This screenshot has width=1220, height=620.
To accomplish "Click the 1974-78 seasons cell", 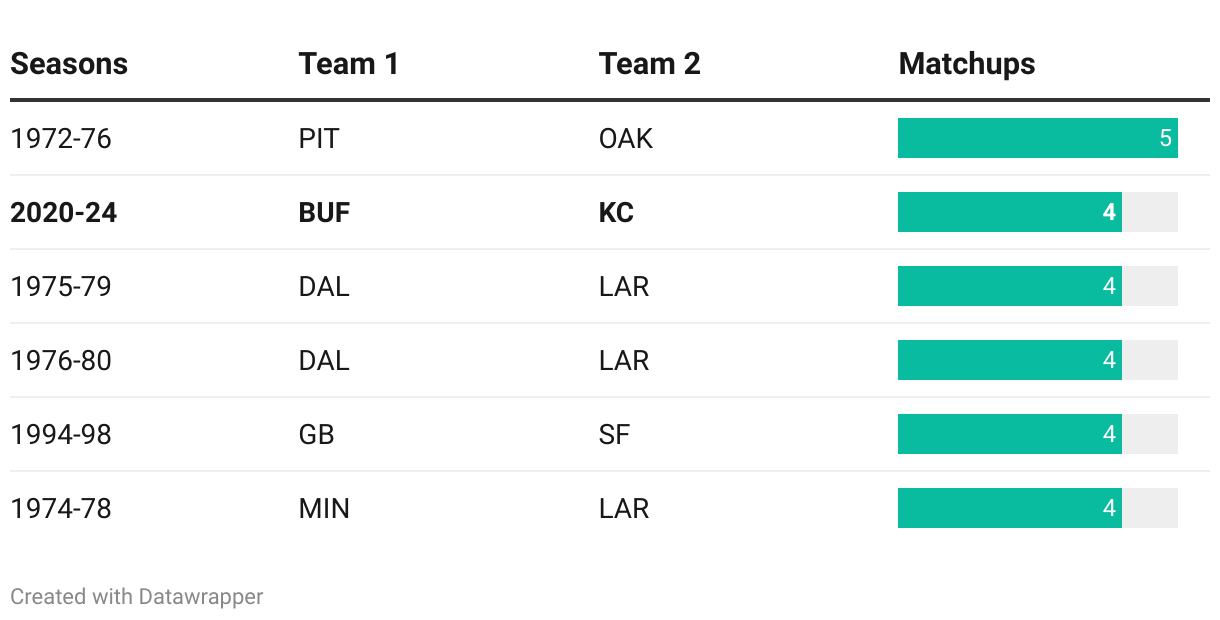I will point(61,508).
